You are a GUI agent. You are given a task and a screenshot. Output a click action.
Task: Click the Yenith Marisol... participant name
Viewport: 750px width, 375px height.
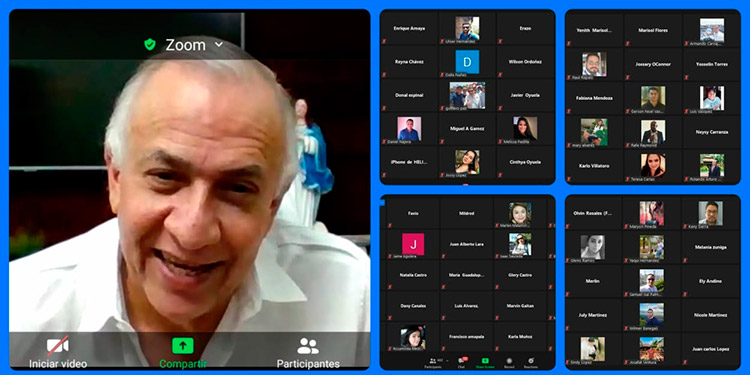pos(594,30)
